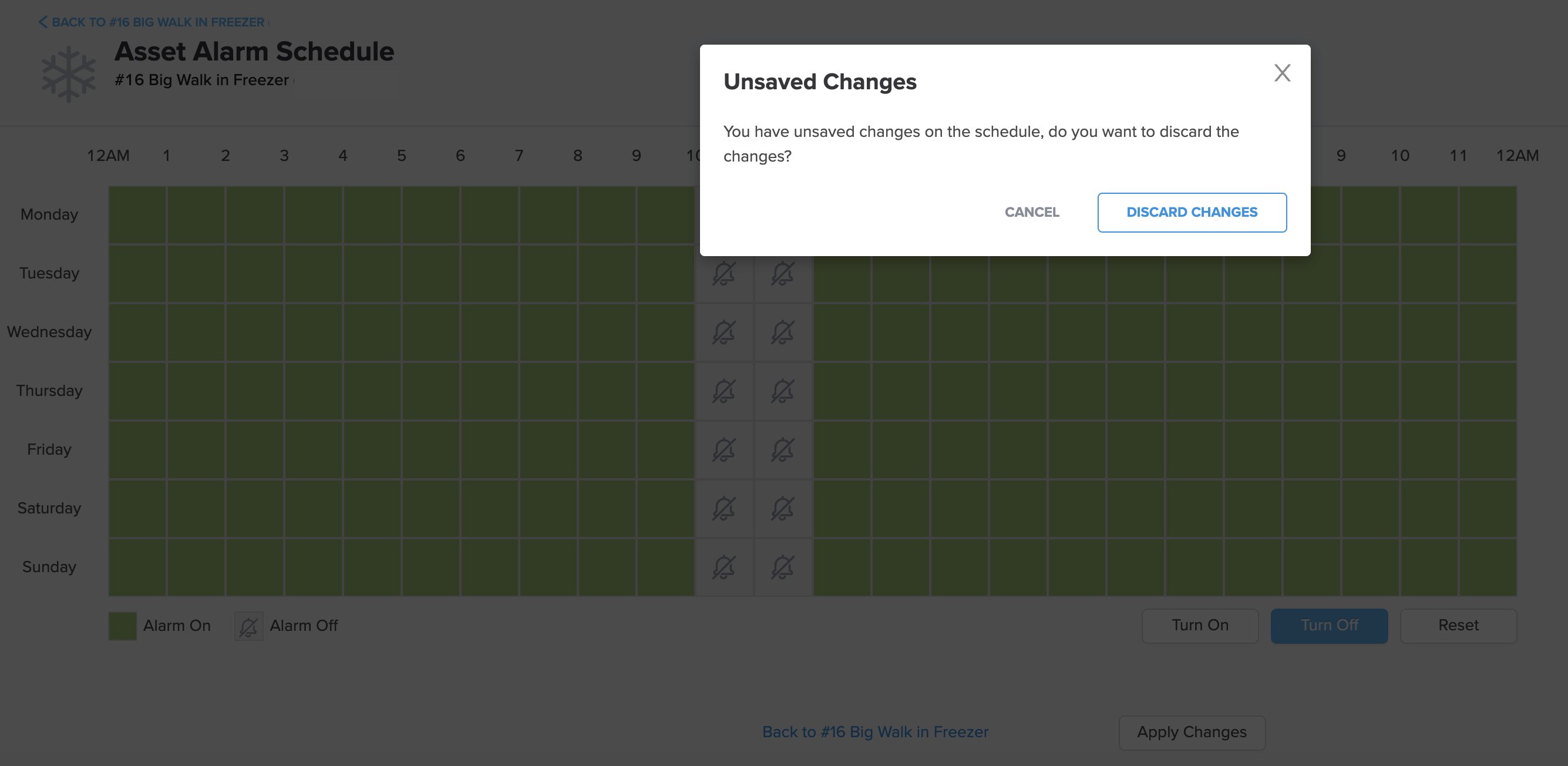This screenshot has height=766, width=1568.
Task: Click the rightmost 12AM hour label
Action: 1517,156
